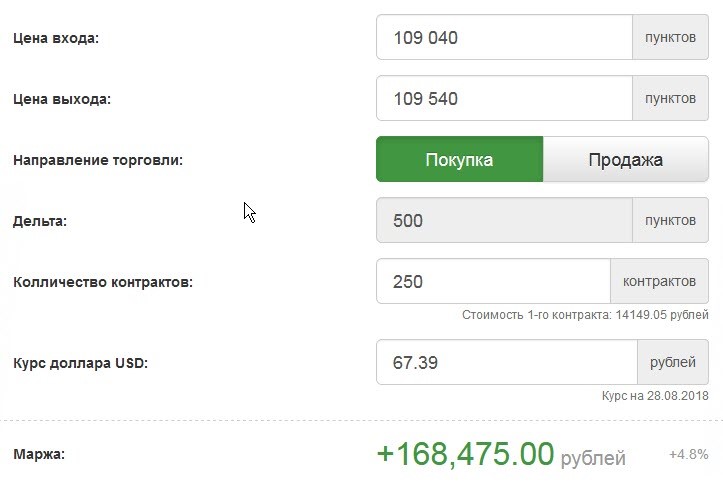Click the пунктов unit beside Цена входа

(x=670, y=38)
